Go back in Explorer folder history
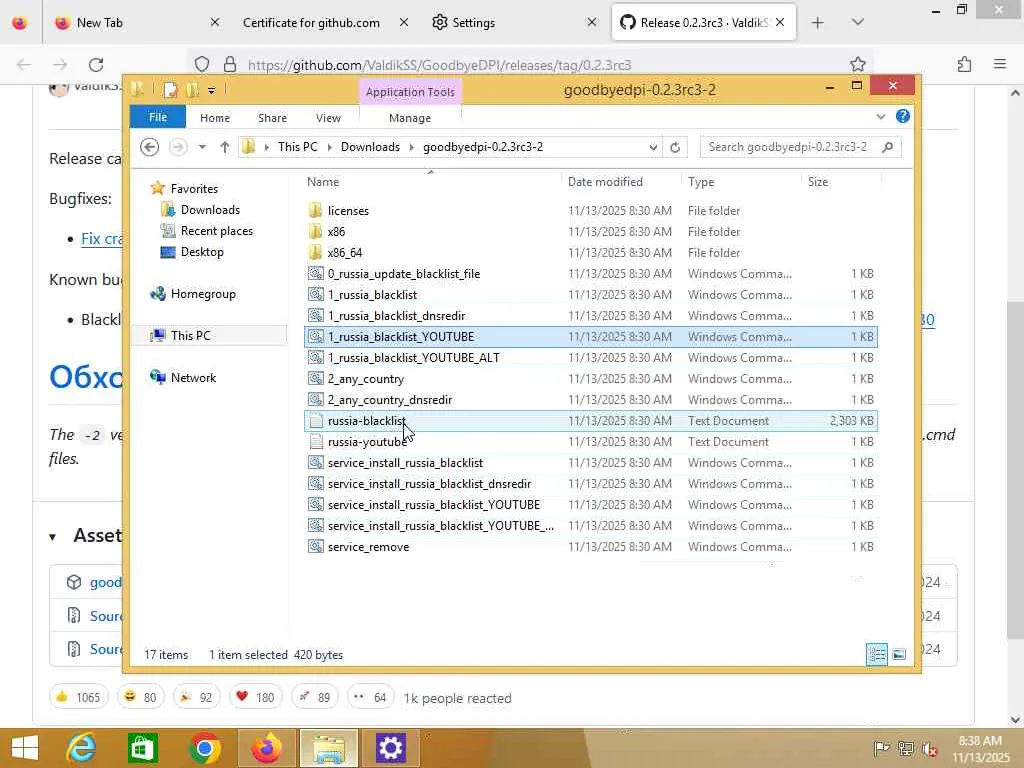 click(x=150, y=147)
